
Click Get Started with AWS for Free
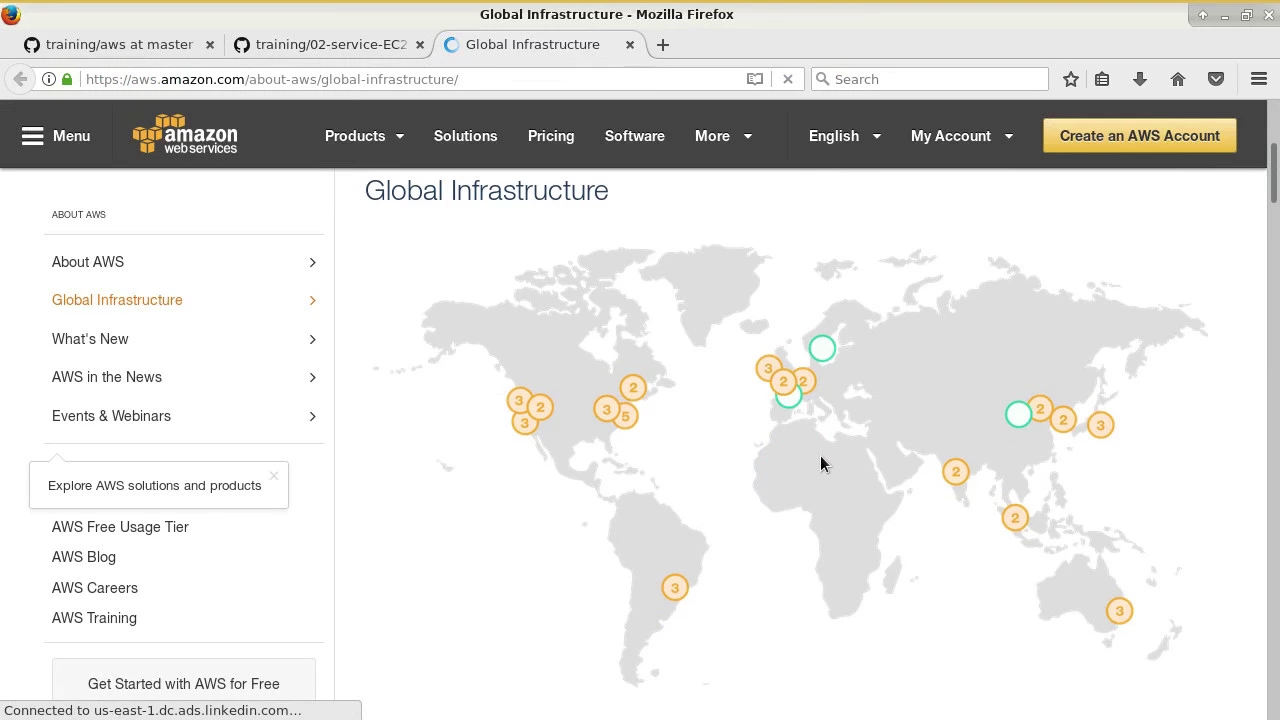[x=184, y=684]
